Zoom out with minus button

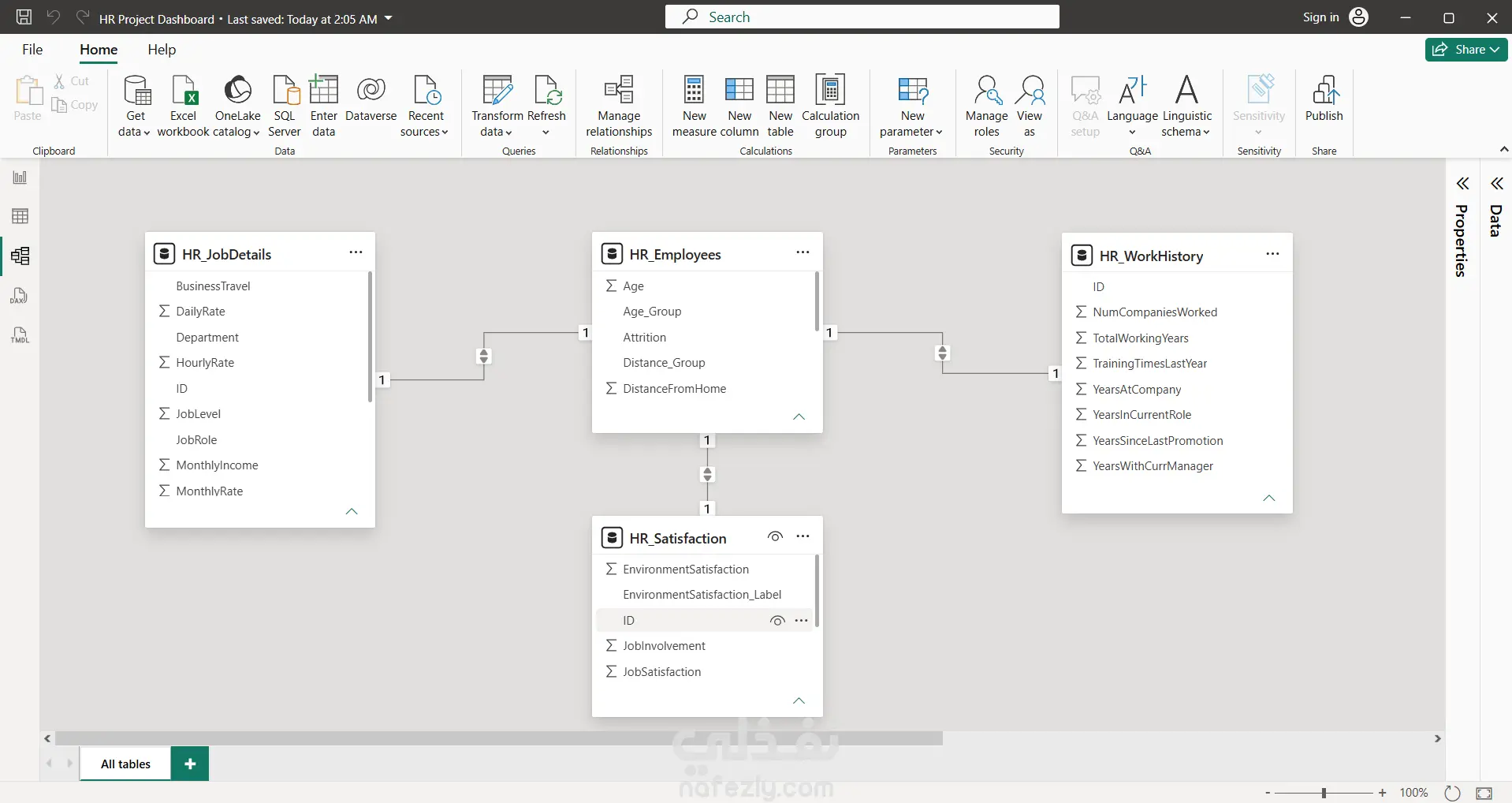tap(1267, 793)
